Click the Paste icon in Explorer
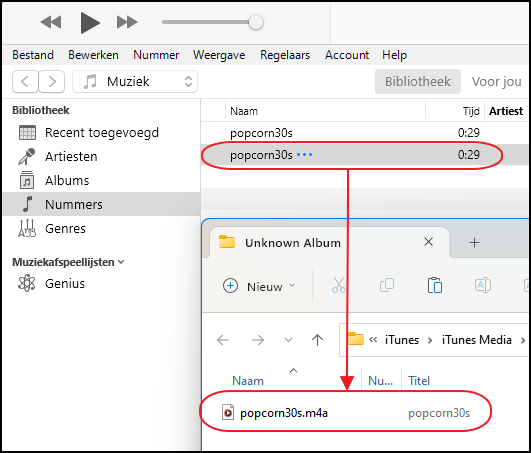 435,285
